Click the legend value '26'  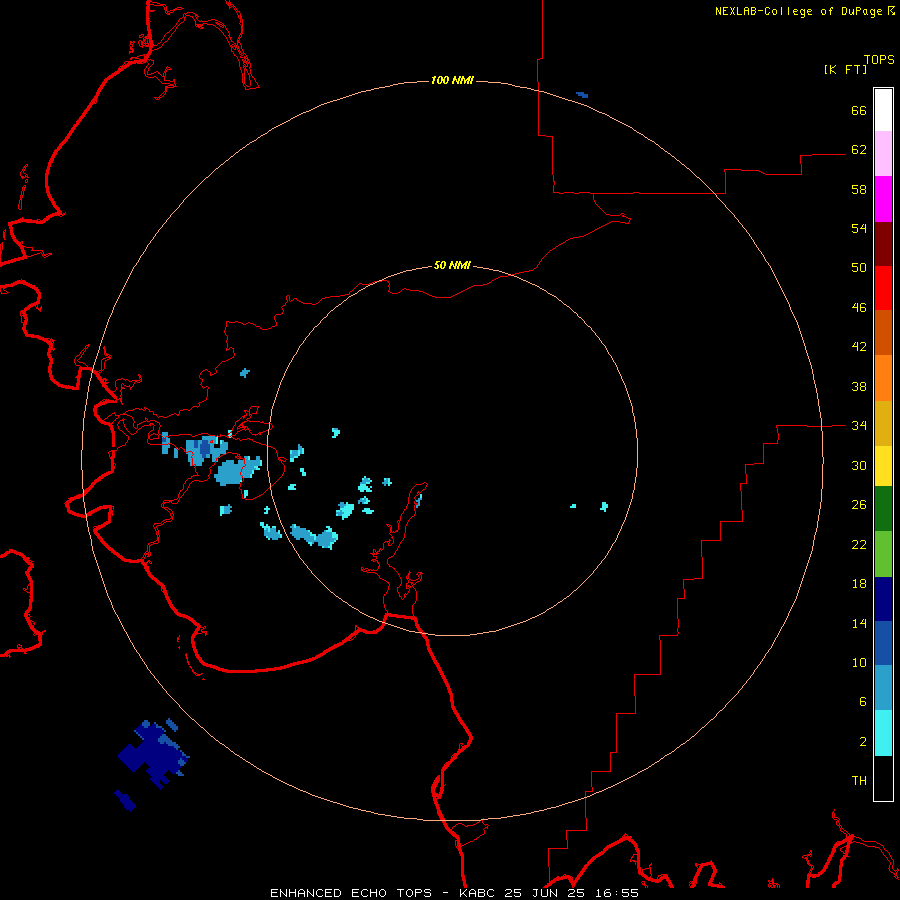tap(859, 505)
